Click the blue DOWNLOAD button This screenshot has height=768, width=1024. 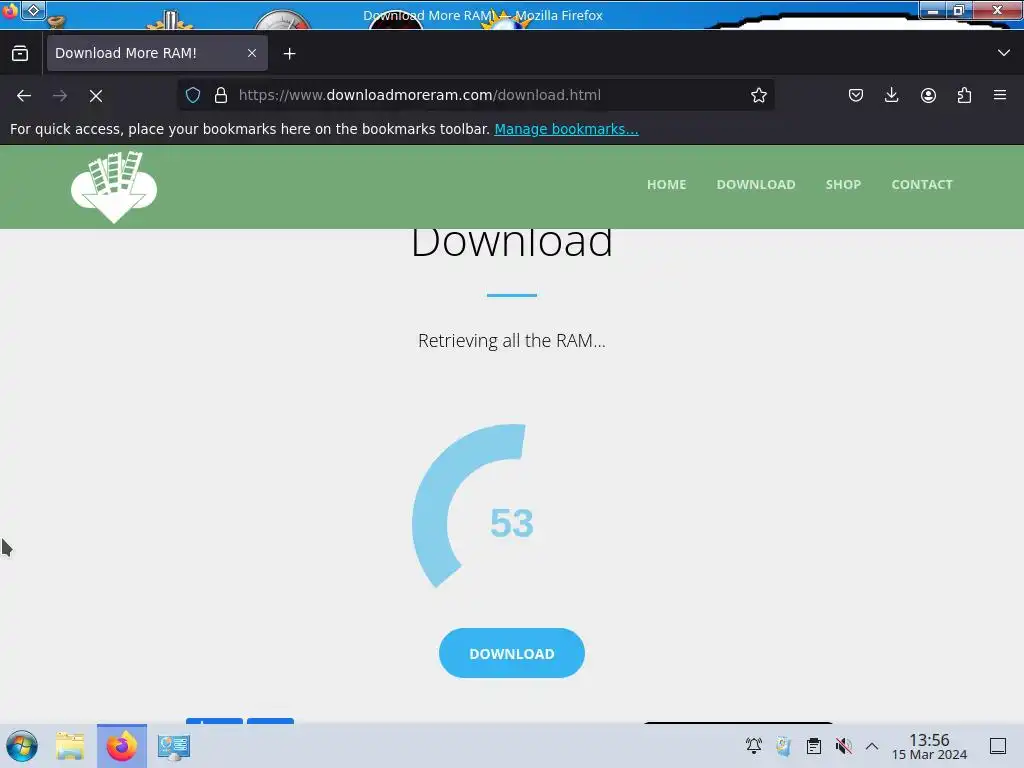coord(511,653)
